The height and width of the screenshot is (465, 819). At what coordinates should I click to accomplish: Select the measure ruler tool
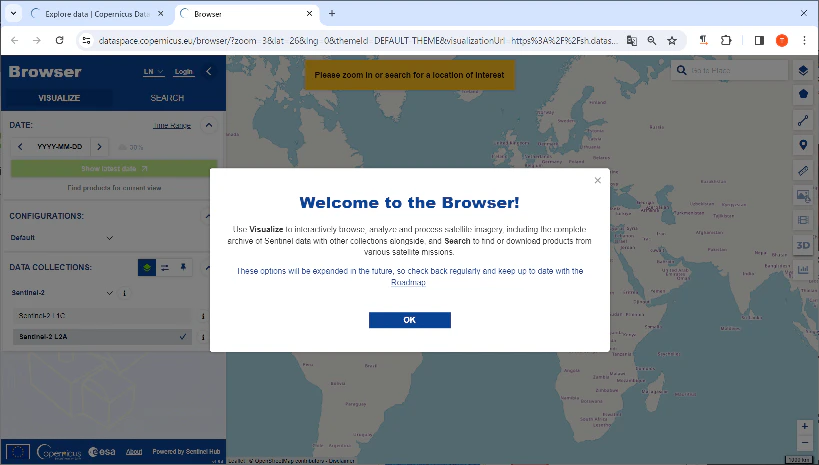point(803,170)
